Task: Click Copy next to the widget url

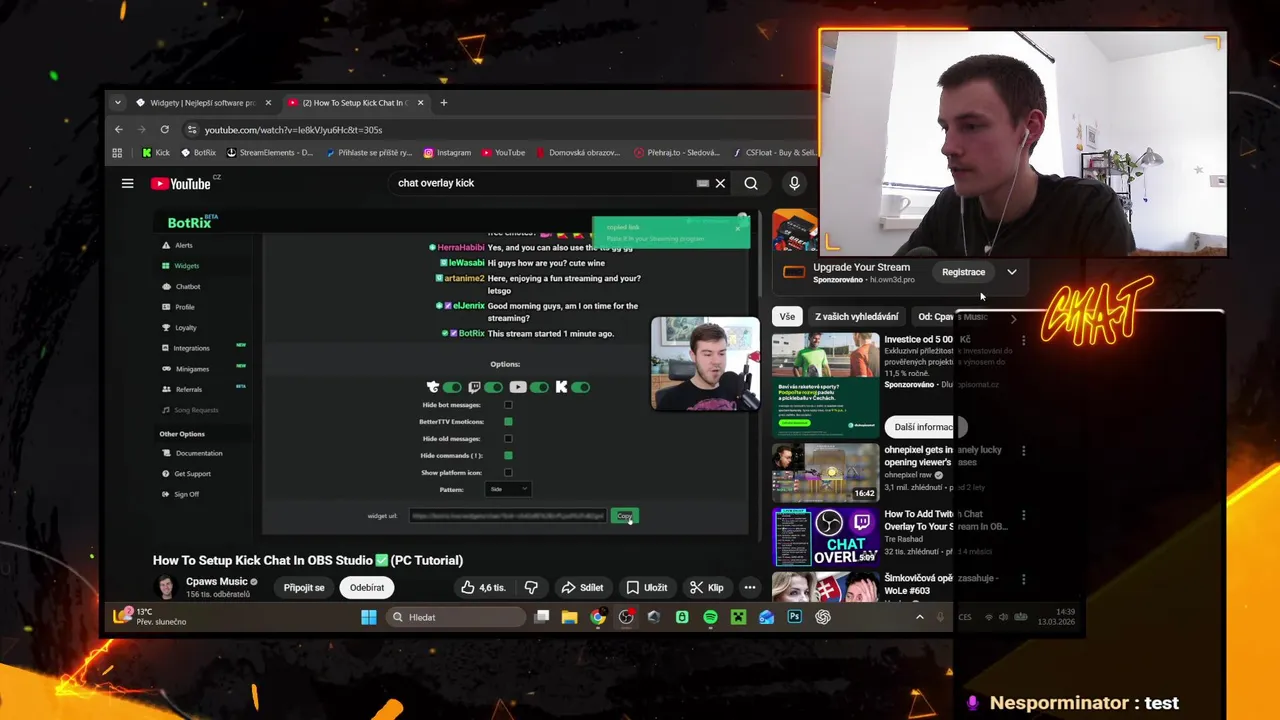Action: [x=624, y=516]
